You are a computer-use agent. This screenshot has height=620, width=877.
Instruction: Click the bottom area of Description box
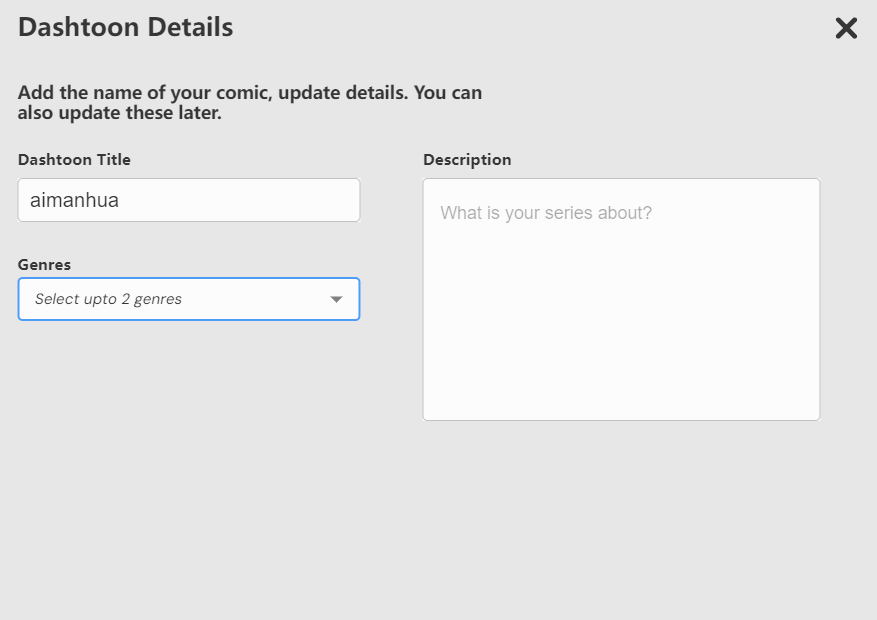[621, 391]
